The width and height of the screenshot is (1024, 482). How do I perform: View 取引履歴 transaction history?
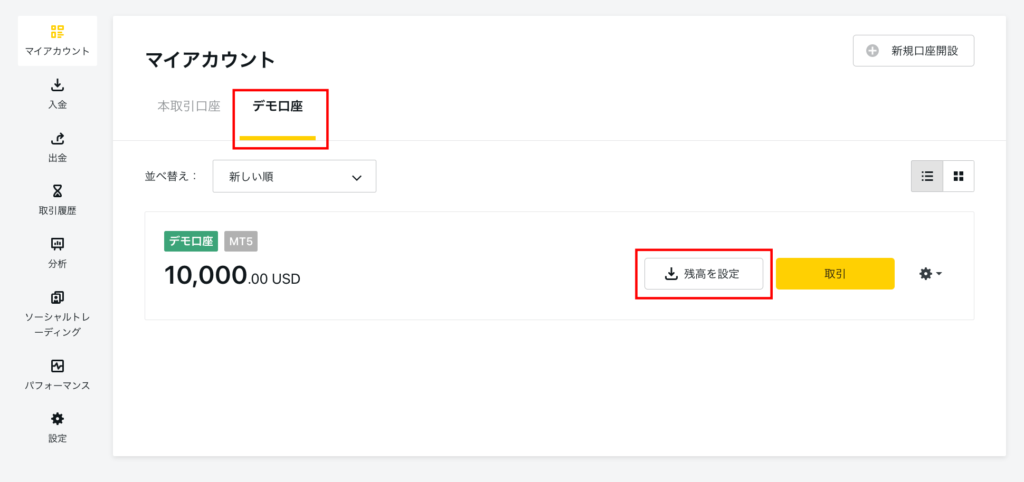[x=57, y=201]
